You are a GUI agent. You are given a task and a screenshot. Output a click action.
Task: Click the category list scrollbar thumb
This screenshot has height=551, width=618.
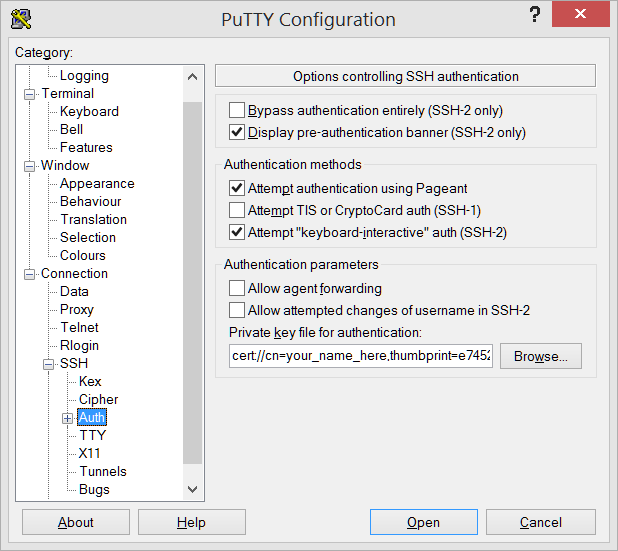(192, 283)
